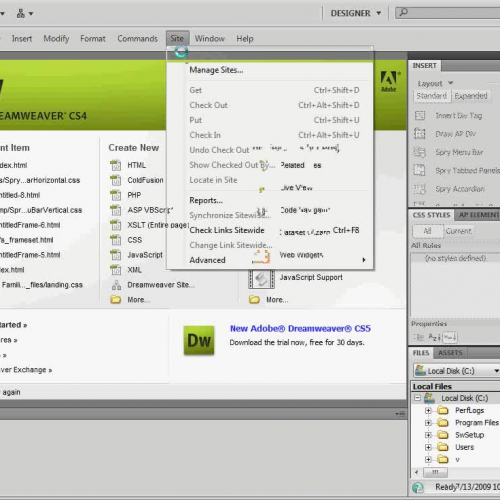
Task: Click the PerfLogs folder icon
Action: tap(443, 410)
